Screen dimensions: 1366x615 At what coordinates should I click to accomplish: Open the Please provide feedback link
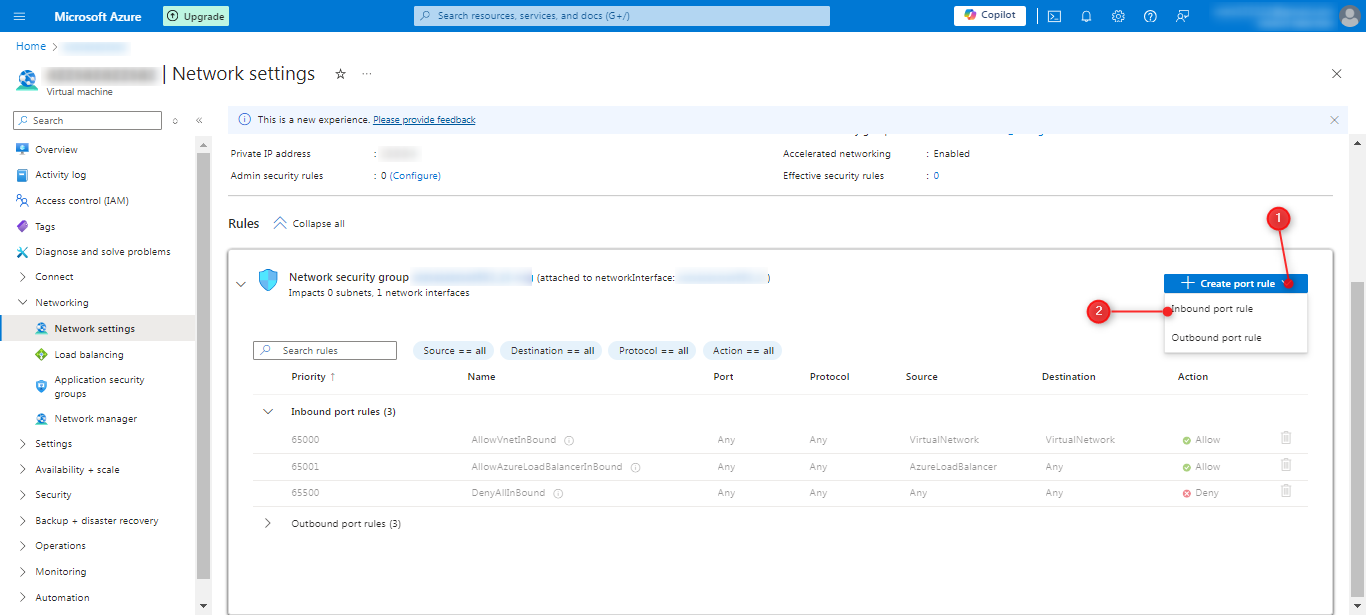424,120
